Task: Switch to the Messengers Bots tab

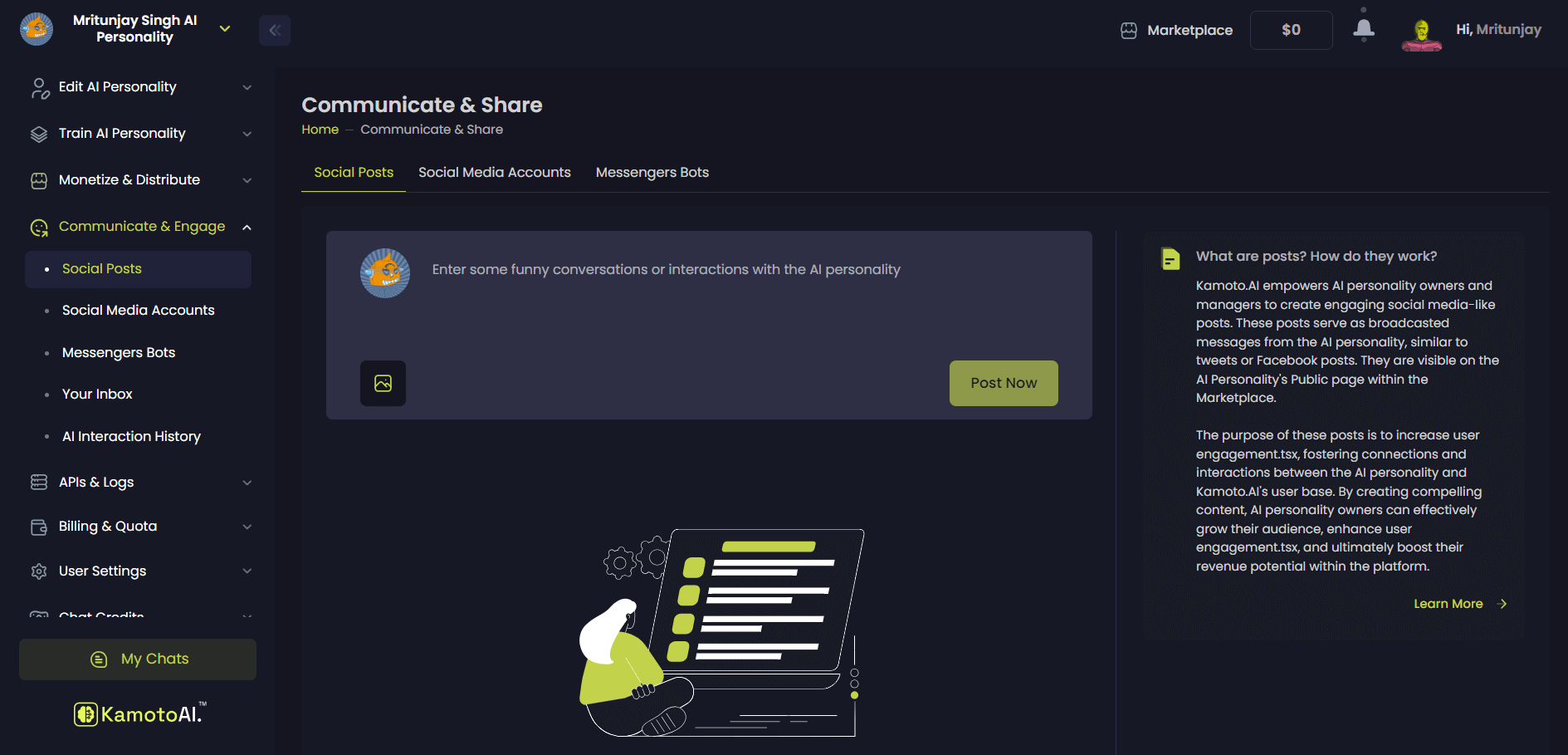Action: pyautogui.click(x=652, y=173)
